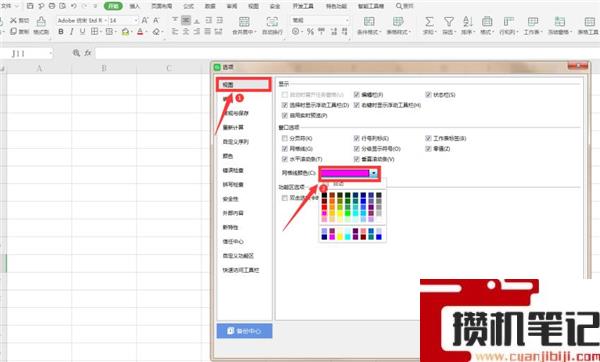Image resolution: width=600 pixels, height=362 pixels.
Task: Switch to the 开始 ribbon tab
Action: 113,6
